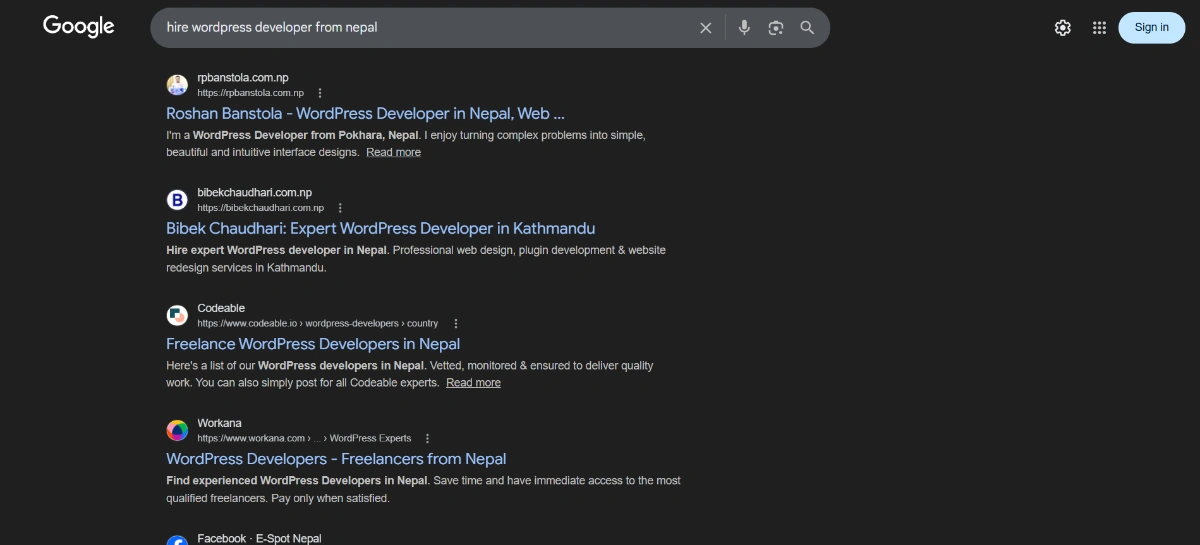The width and height of the screenshot is (1200, 545).
Task: Open more options for bibekchaudhari.com.np result
Action: [340, 208]
